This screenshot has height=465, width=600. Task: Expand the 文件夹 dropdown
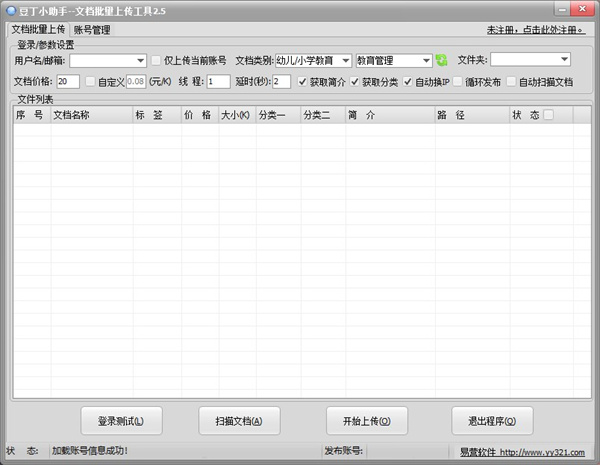(563, 60)
